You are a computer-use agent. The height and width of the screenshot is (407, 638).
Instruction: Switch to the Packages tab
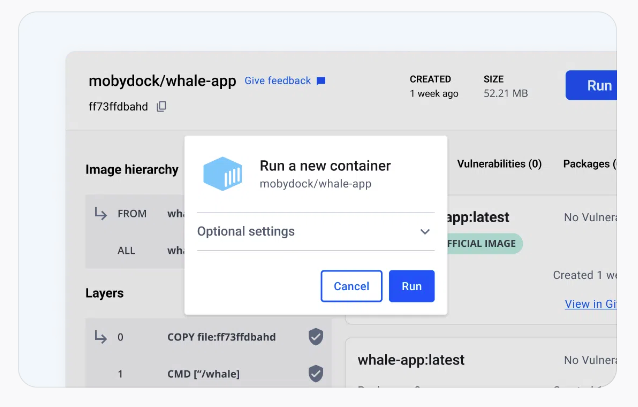pos(590,164)
